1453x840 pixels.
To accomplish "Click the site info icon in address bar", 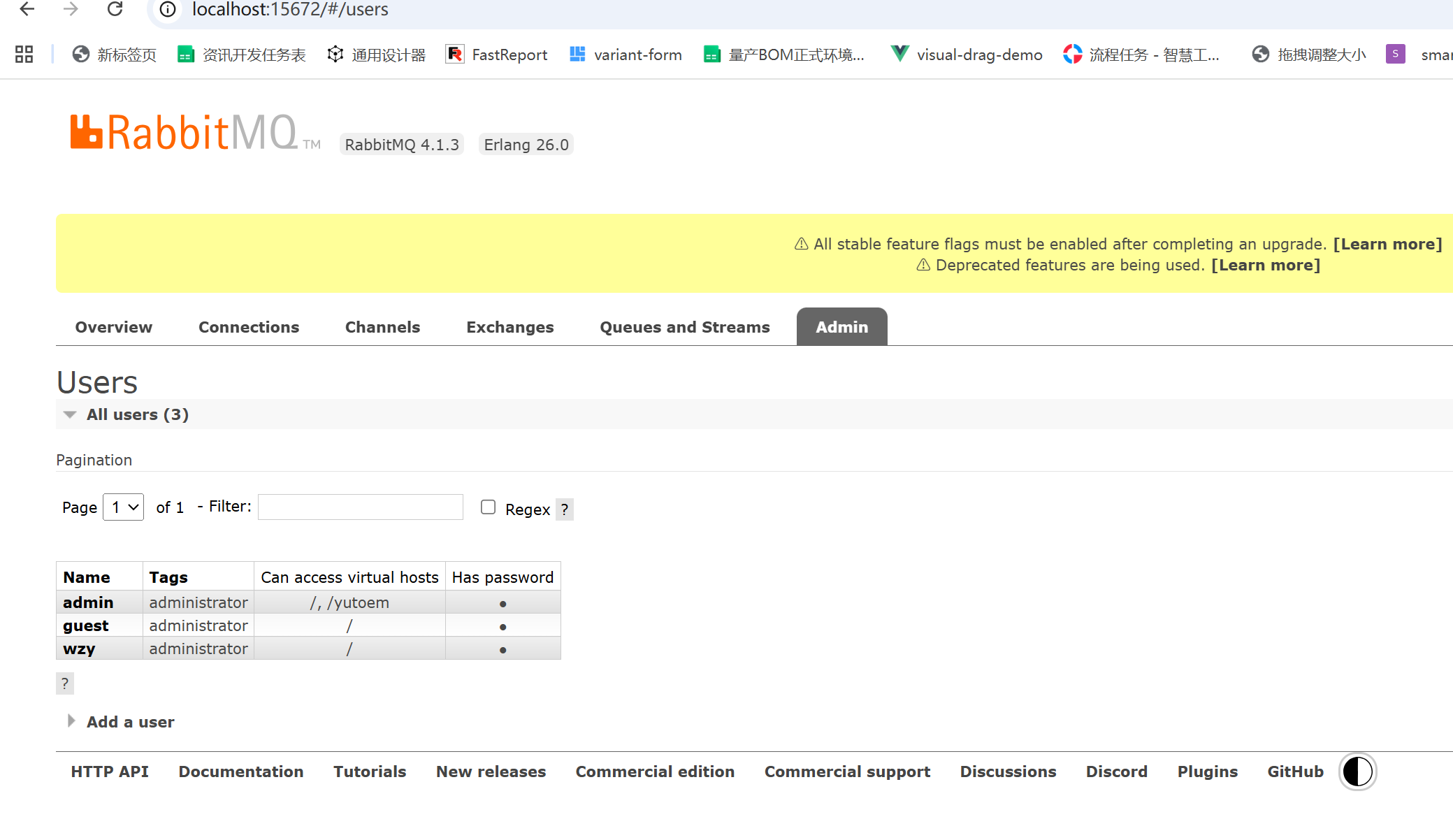I will [168, 9].
